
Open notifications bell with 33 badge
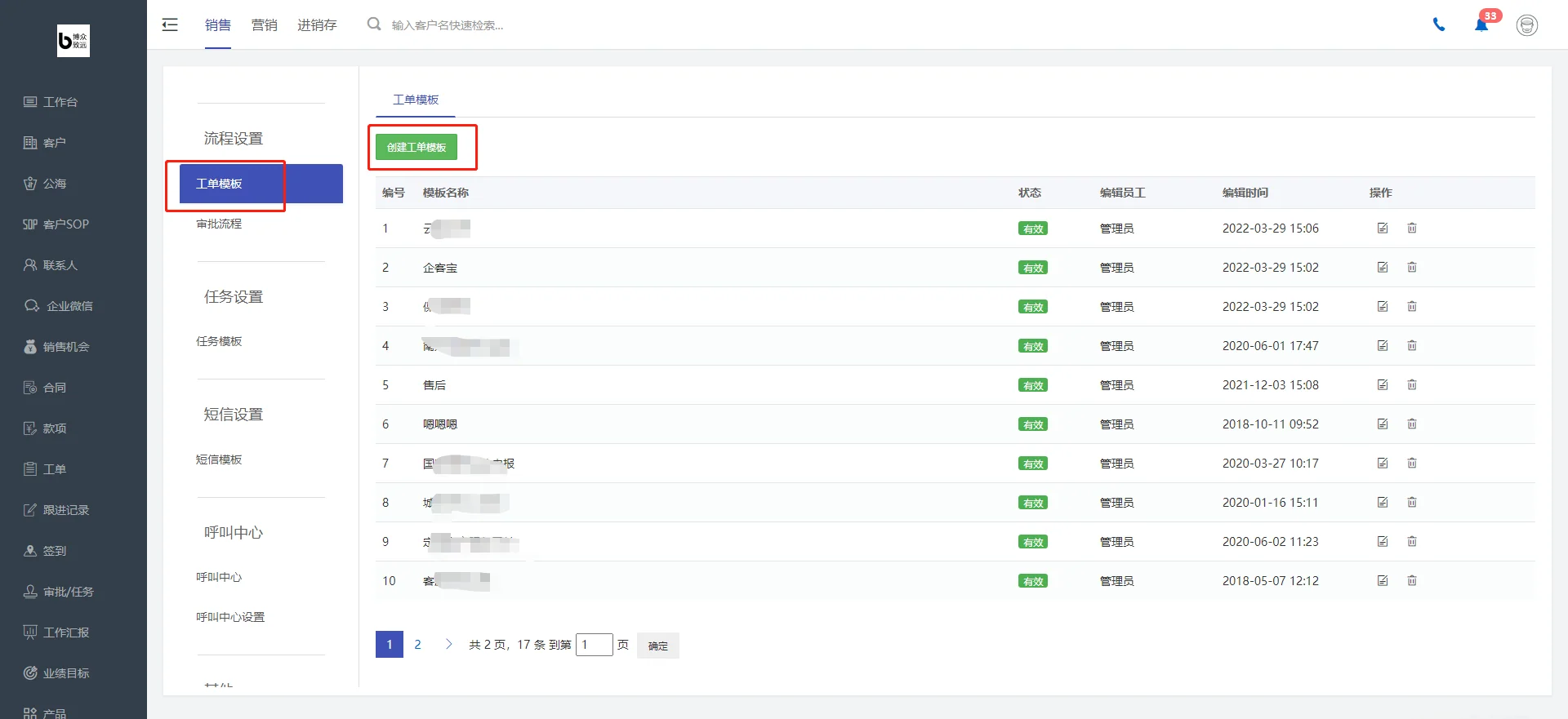[1481, 24]
